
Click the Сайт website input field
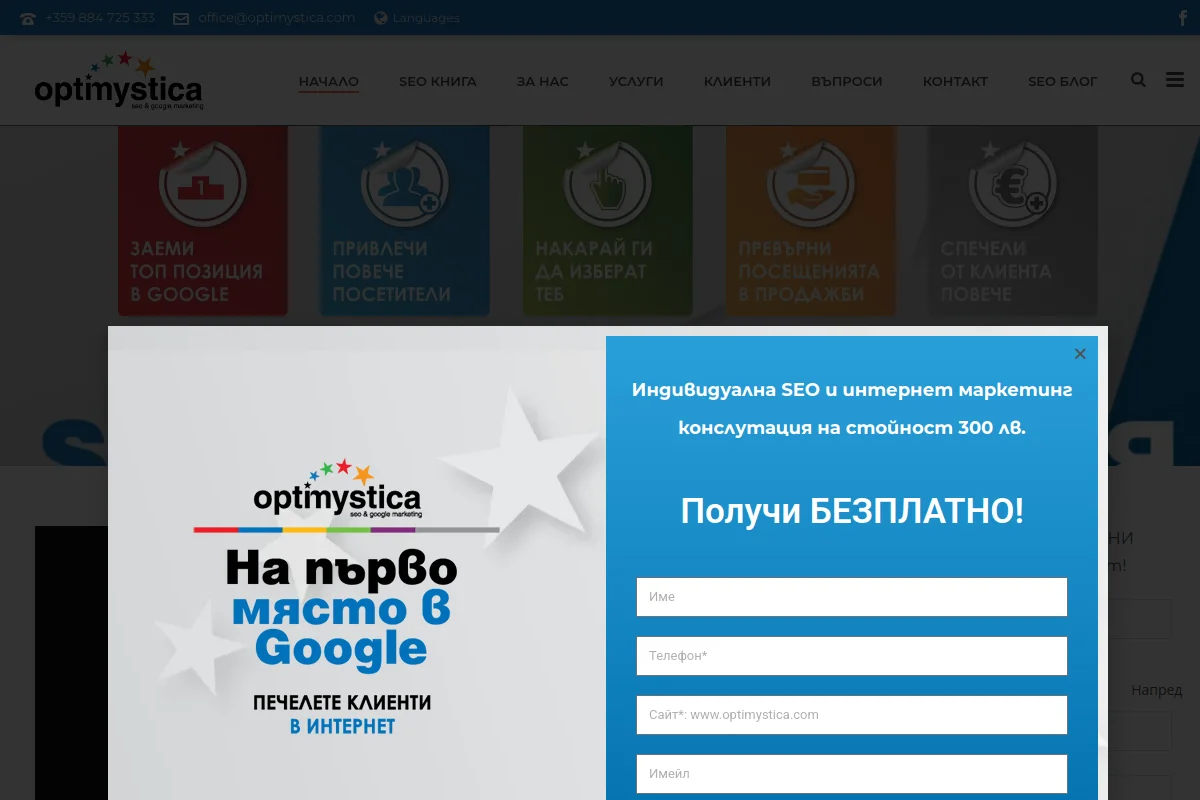point(852,715)
